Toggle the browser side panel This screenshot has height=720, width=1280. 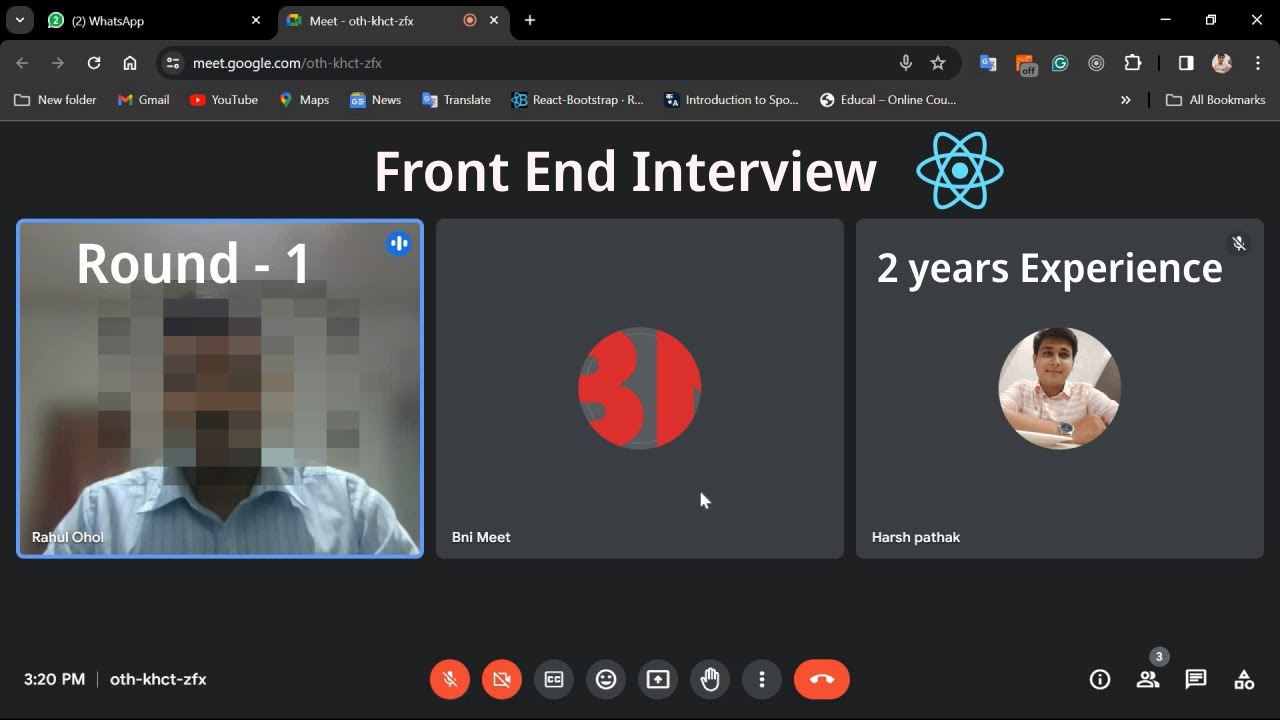(1186, 63)
